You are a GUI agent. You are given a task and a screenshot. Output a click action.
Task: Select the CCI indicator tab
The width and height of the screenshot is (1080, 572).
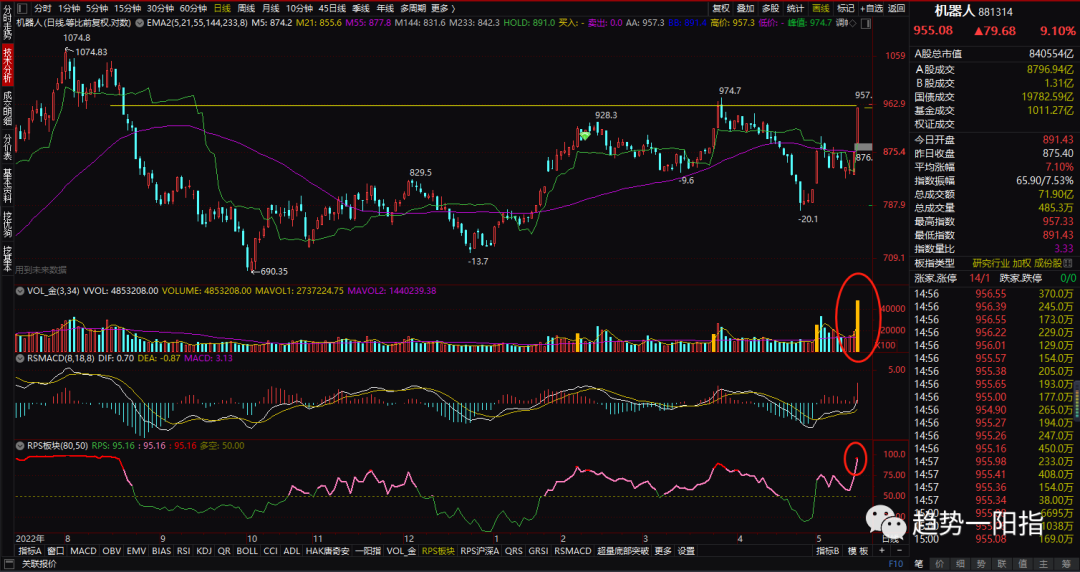[271, 551]
